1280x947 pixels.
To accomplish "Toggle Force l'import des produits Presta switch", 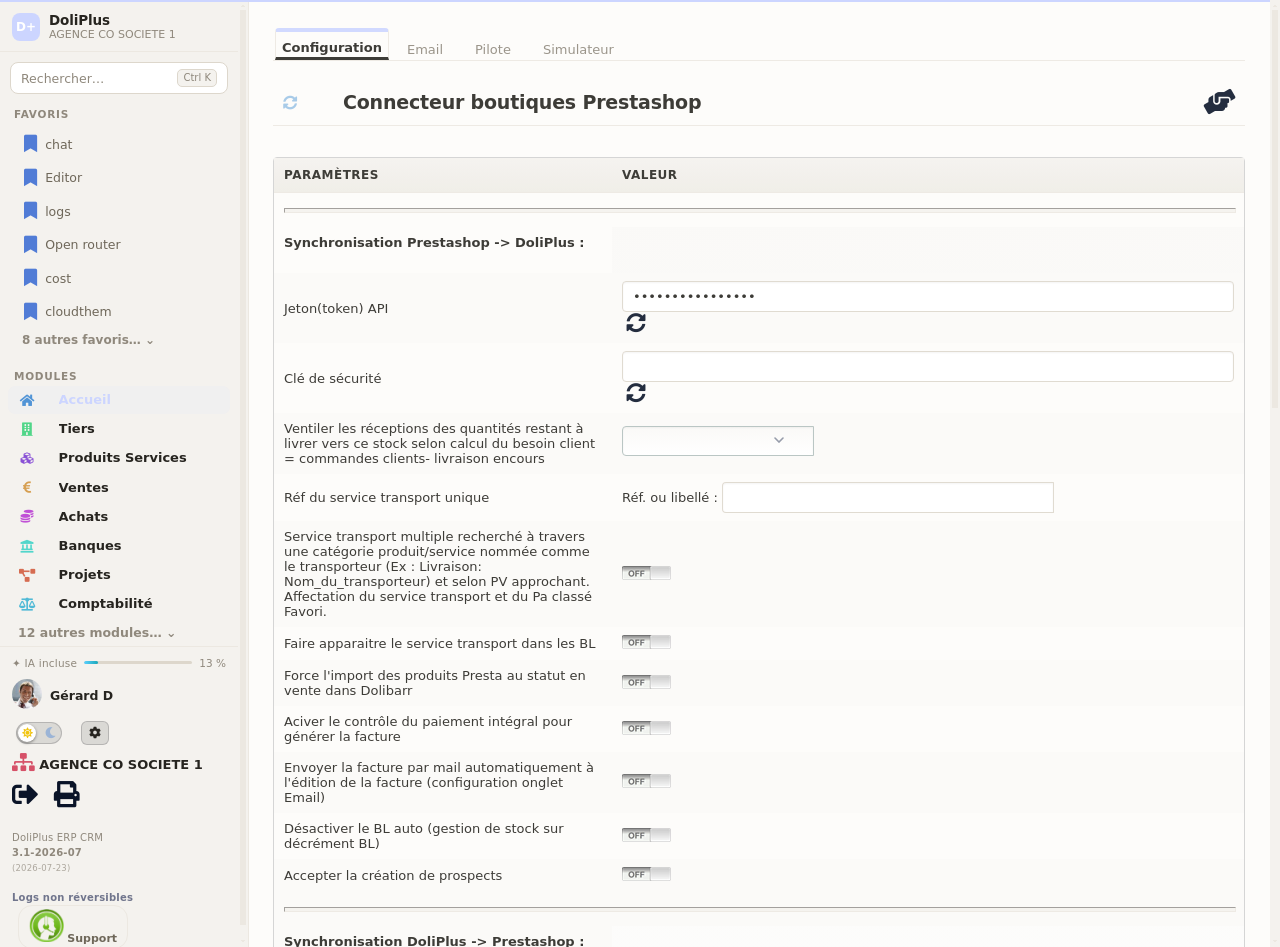I will pos(646,682).
